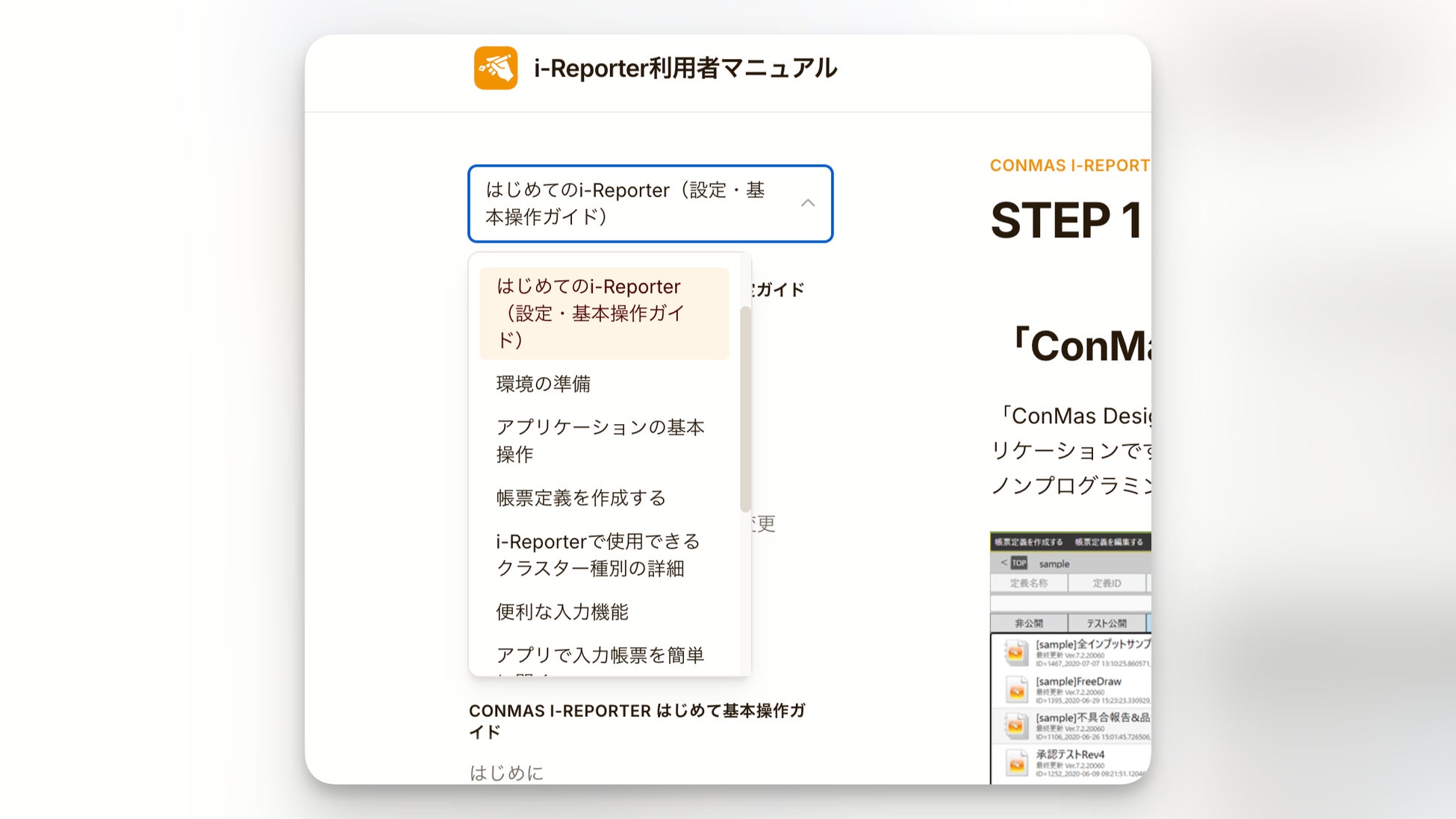Click the [sample]全インプットサンプル document icon

click(x=1016, y=653)
